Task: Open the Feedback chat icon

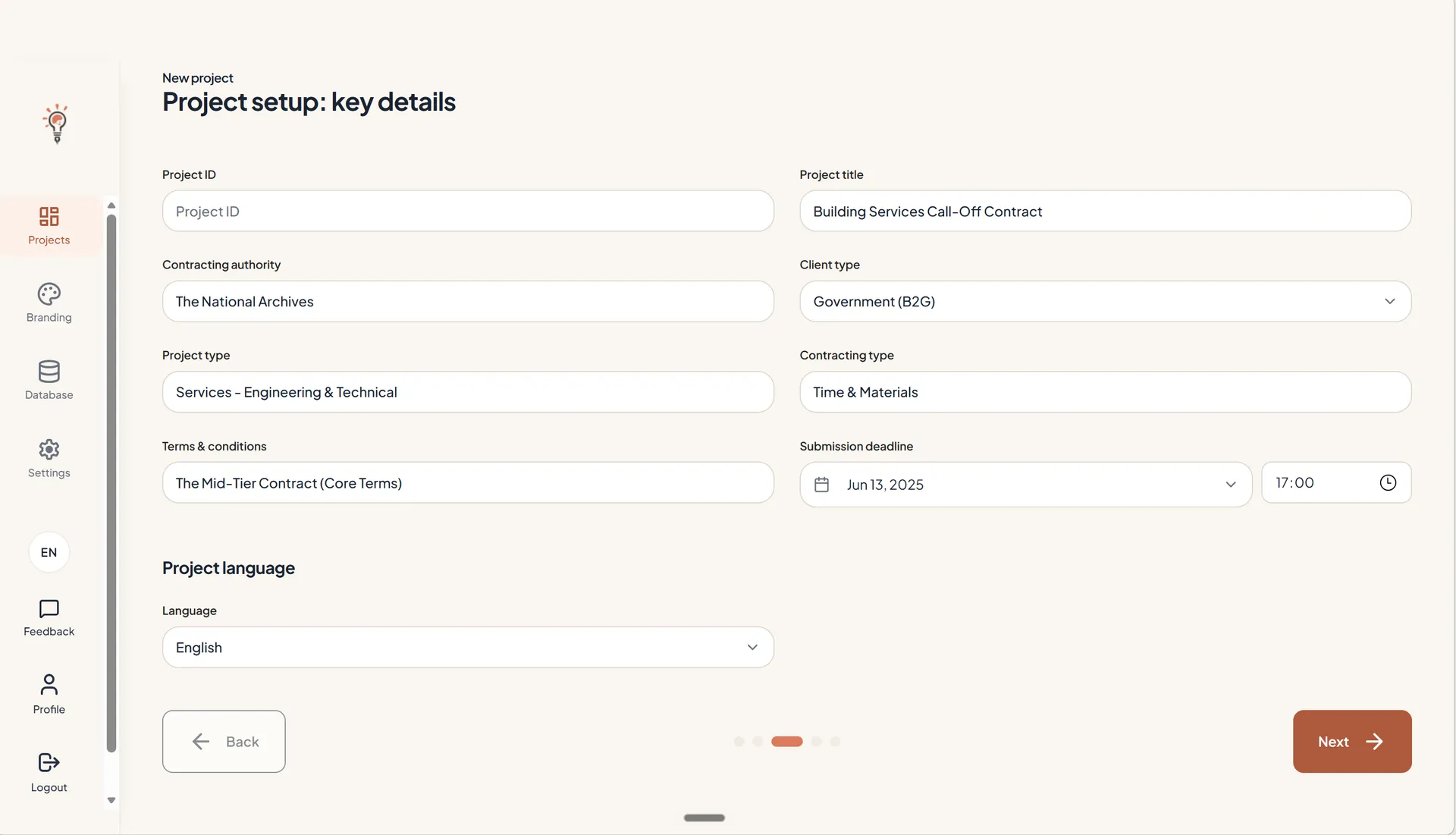Action: tap(49, 609)
